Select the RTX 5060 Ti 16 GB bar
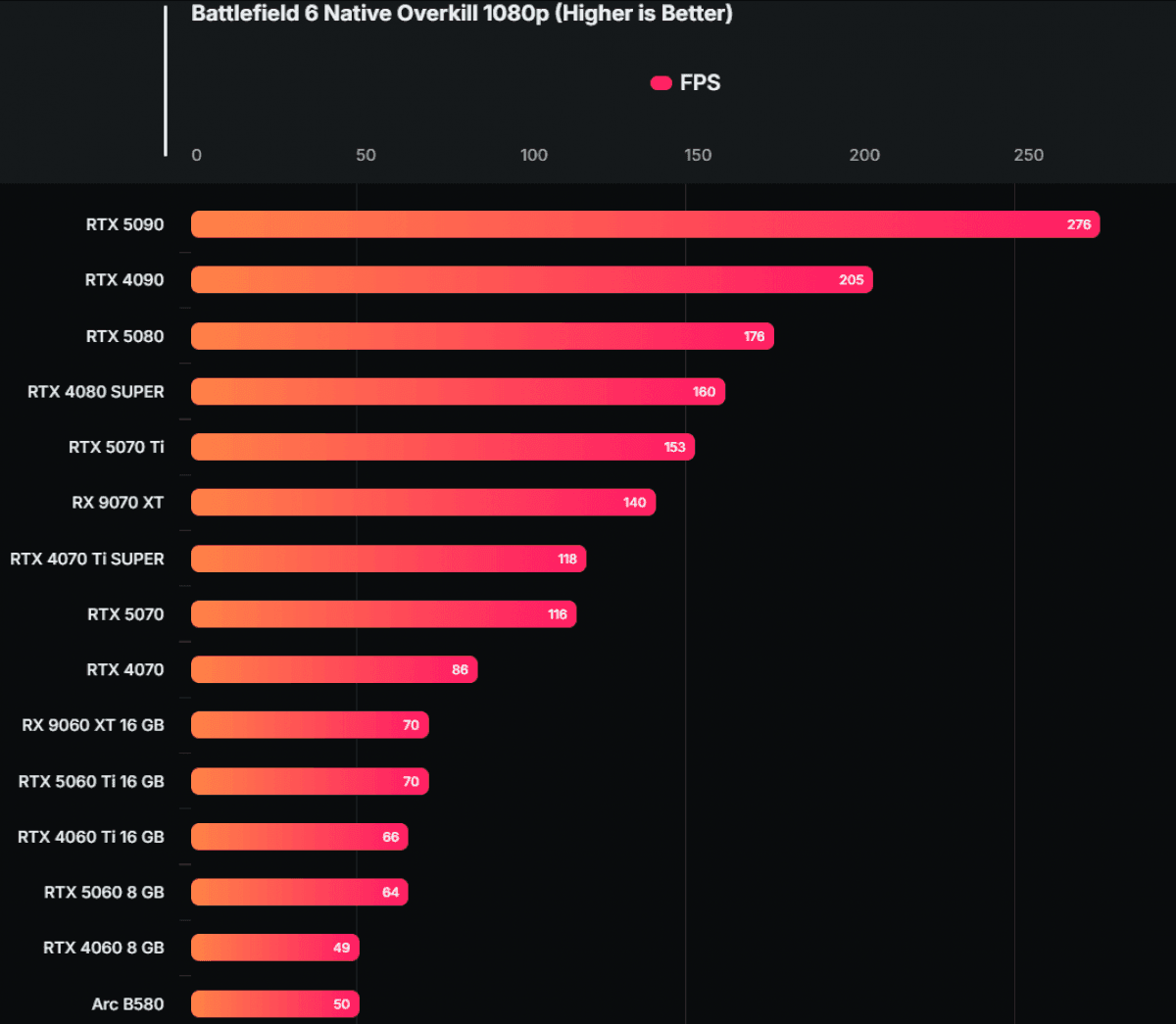 310,781
